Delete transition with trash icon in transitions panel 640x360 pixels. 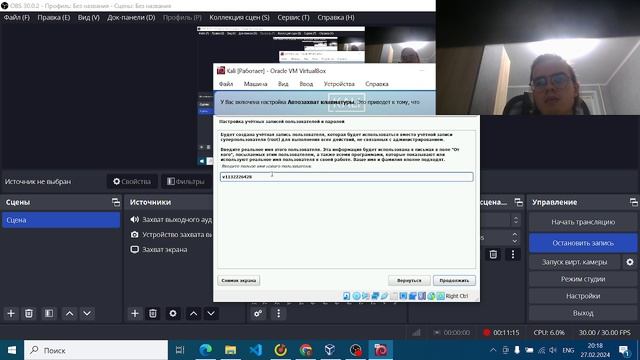click(x=493, y=254)
